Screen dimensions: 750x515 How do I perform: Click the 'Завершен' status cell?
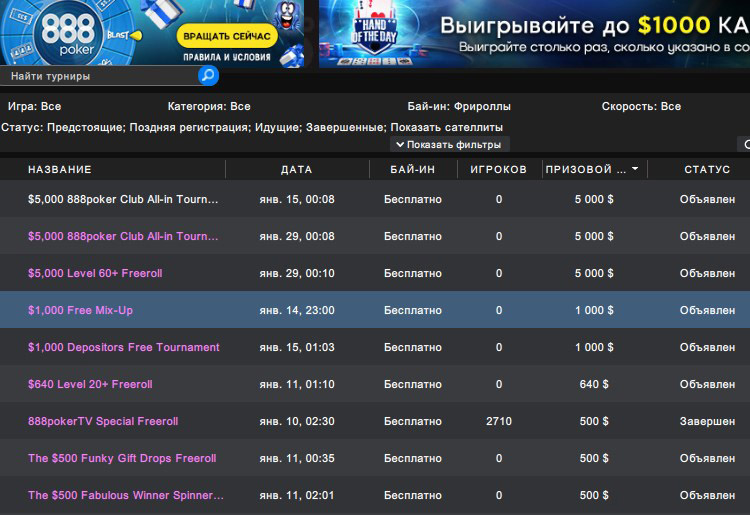[707, 421]
